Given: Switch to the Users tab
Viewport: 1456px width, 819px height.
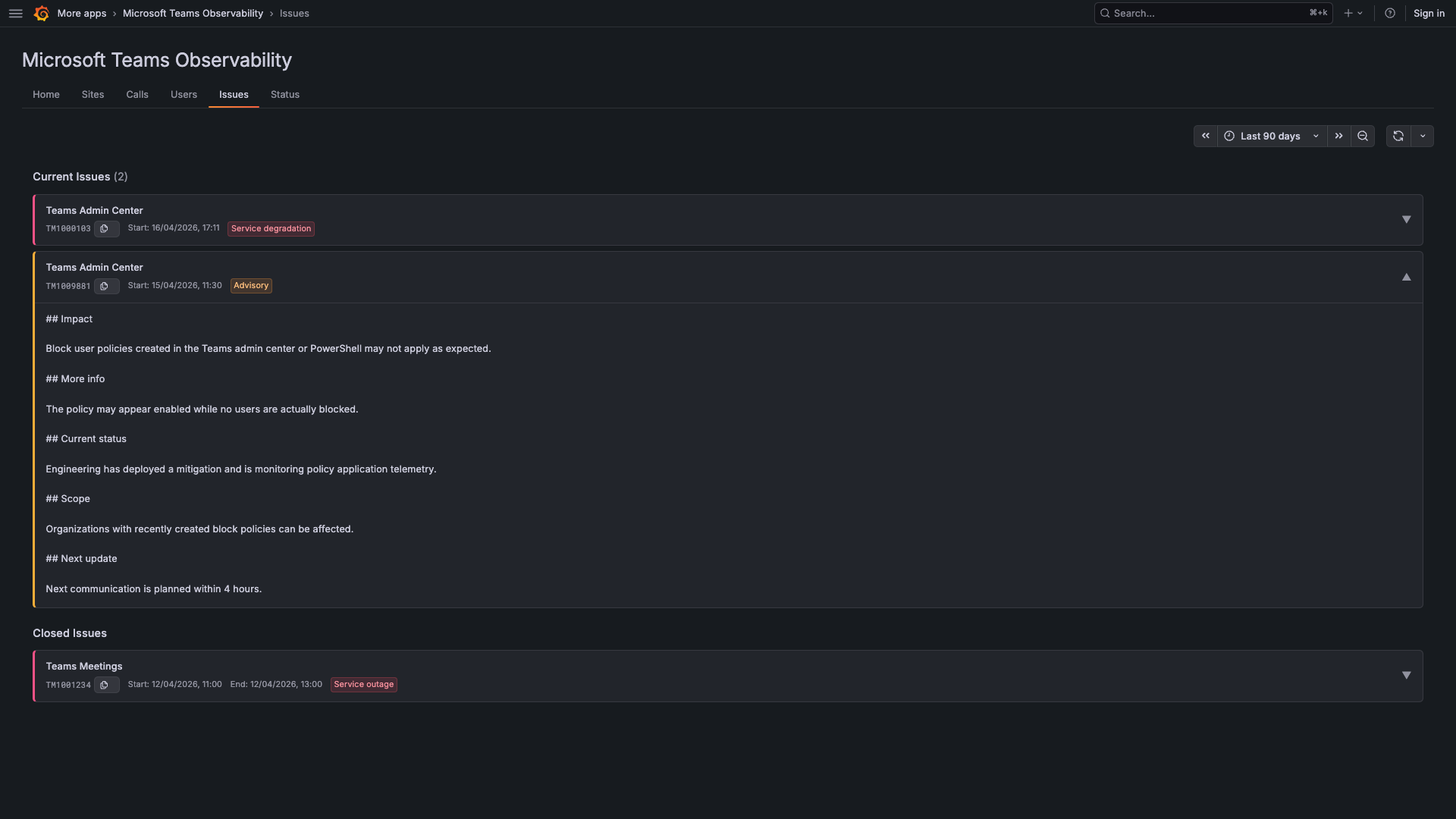Looking at the screenshot, I should (x=184, y=94).
